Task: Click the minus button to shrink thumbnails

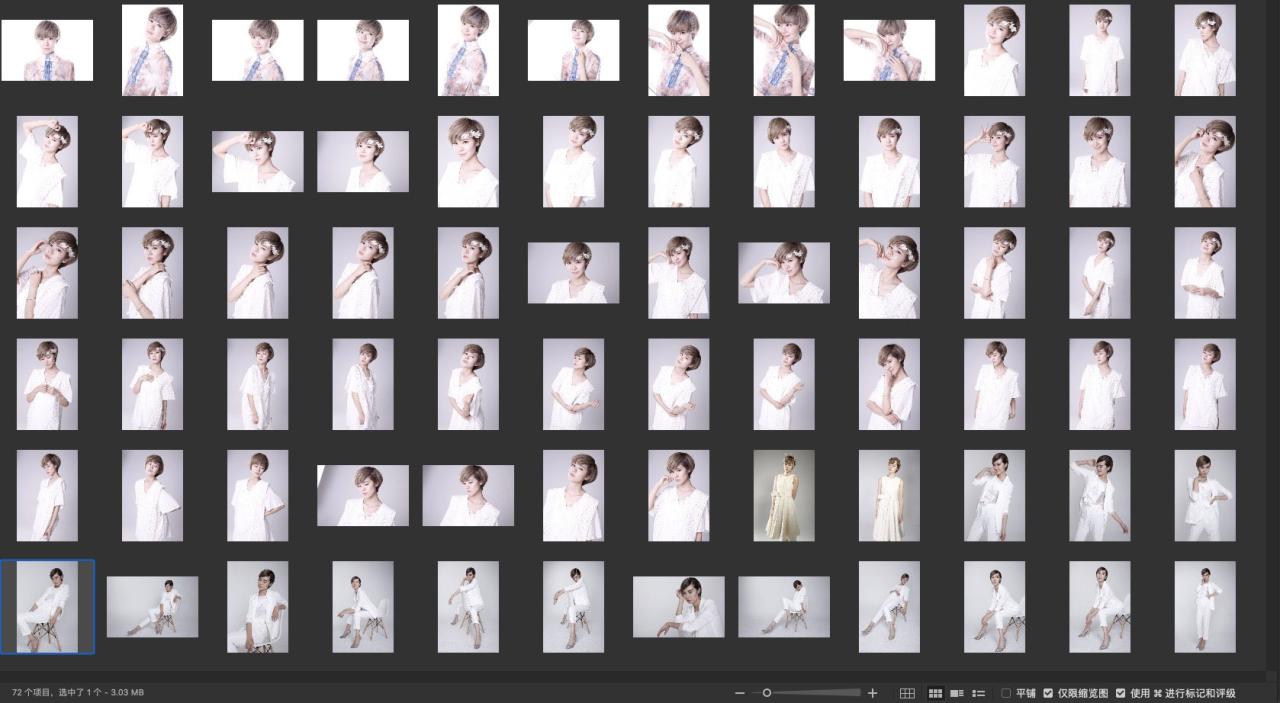Action: (x=740, y=693)
